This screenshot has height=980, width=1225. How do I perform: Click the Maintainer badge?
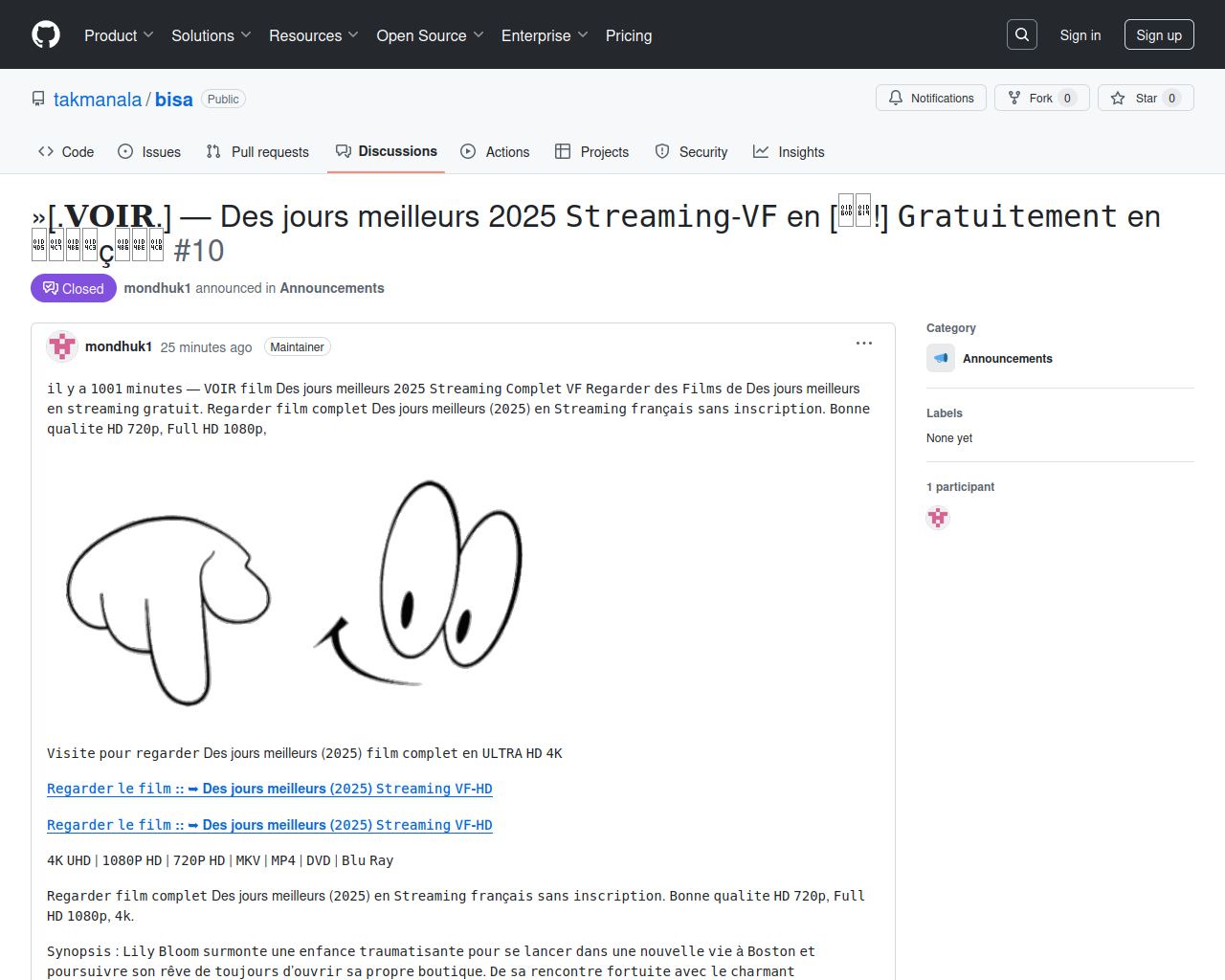(x=298, y=347)
